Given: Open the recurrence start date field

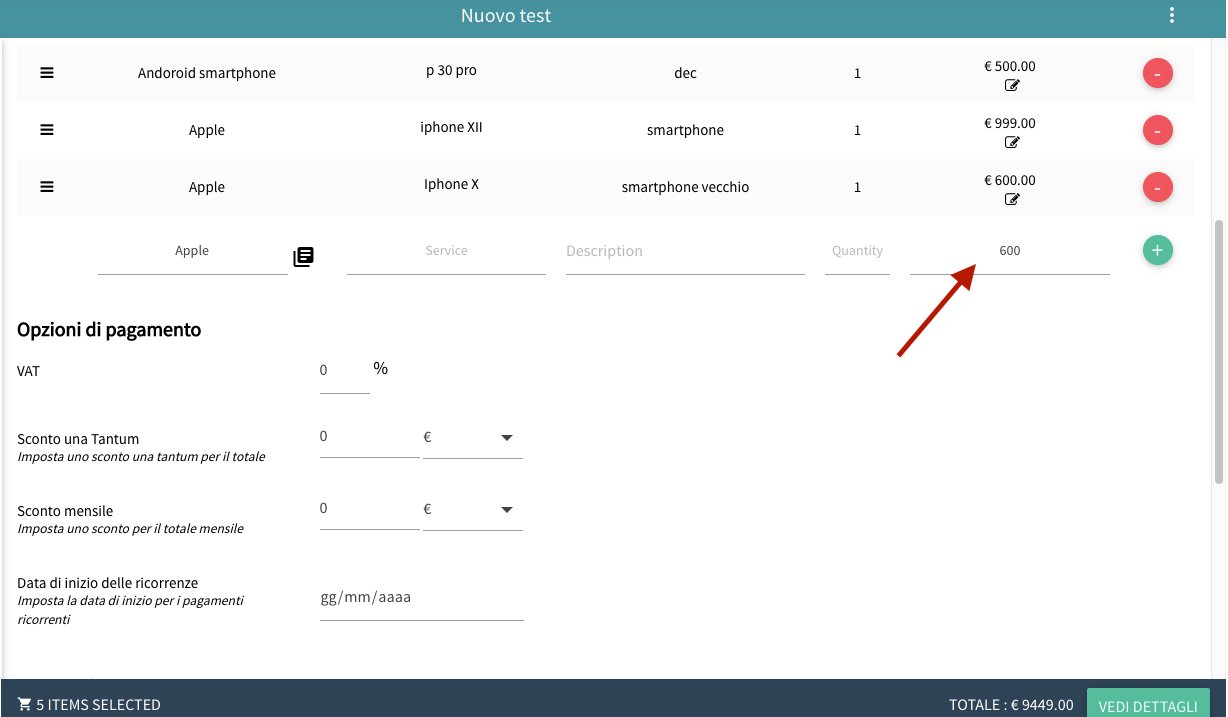Looking at the screenshot, I should pyautogui.click(x=421, y=598).
